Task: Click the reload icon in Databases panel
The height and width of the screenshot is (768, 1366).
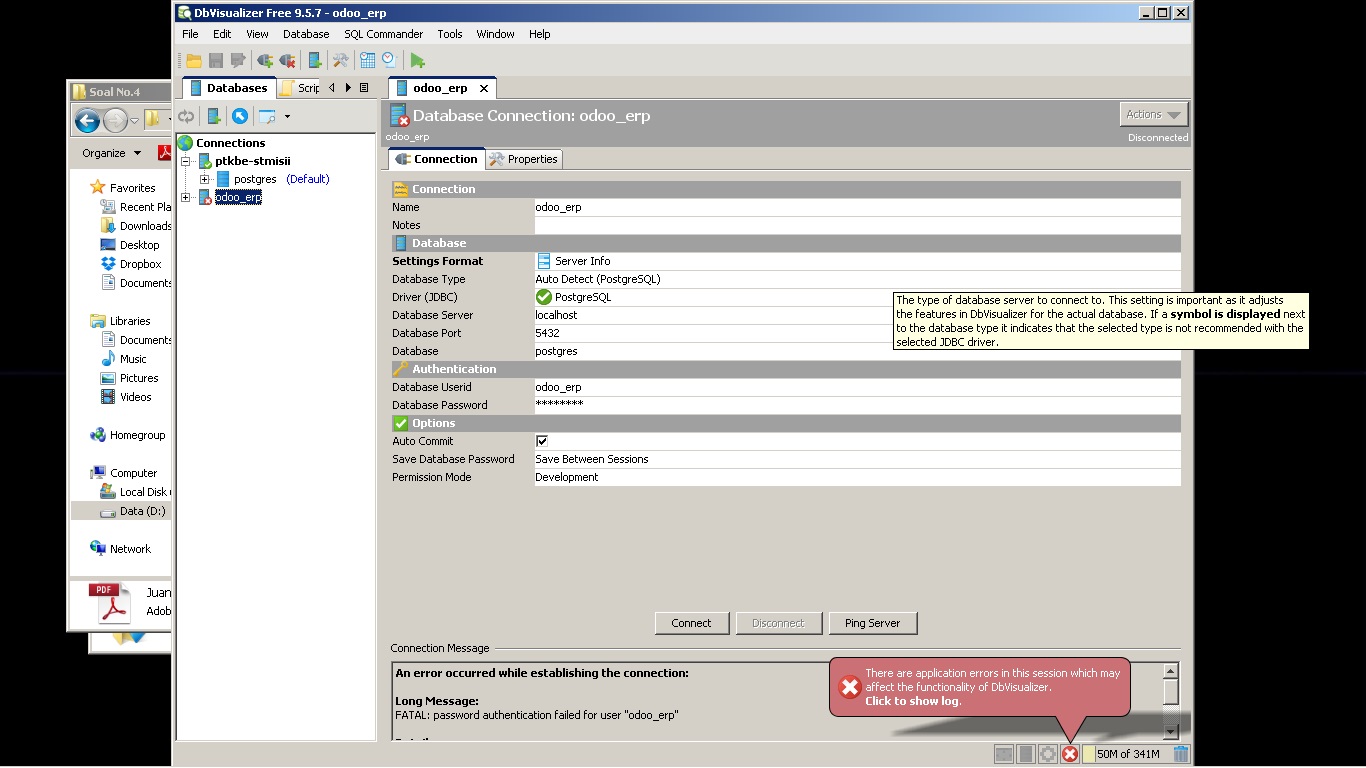Action: pos(186,117)
